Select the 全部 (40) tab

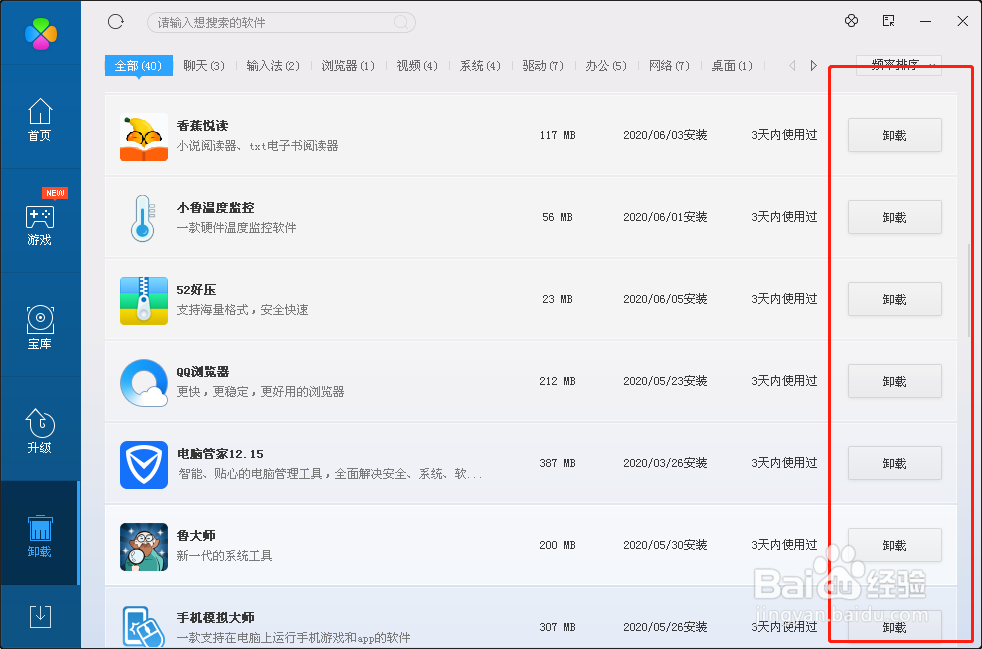point(138,66)
